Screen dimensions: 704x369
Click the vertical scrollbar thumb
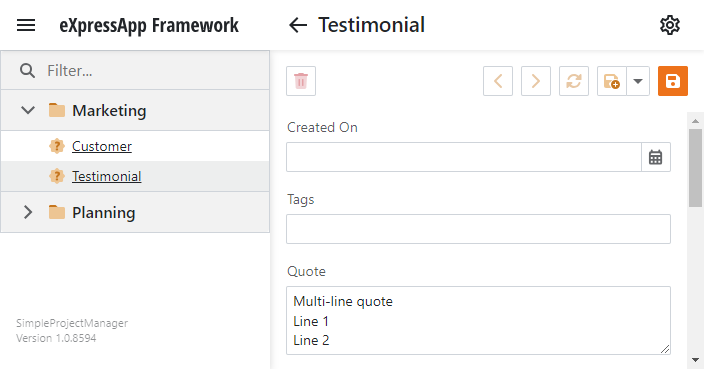(695, 168)
